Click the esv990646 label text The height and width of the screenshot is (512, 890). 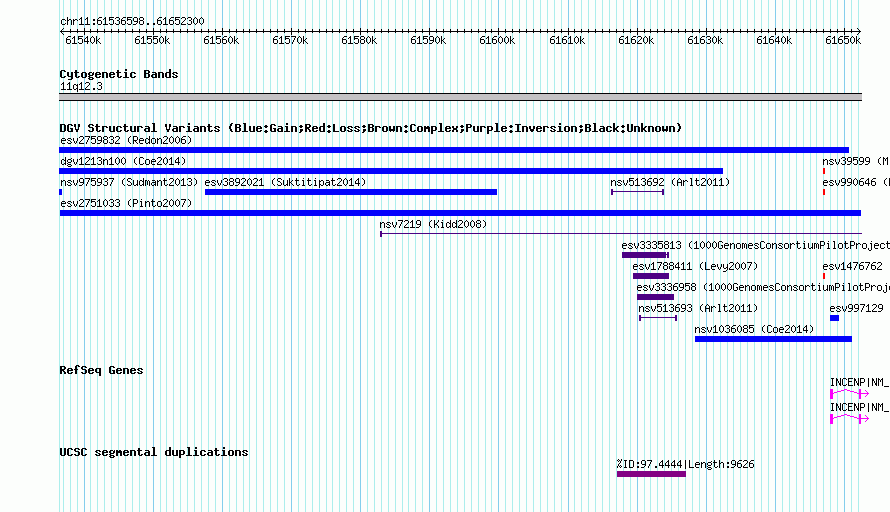point(856,182)
